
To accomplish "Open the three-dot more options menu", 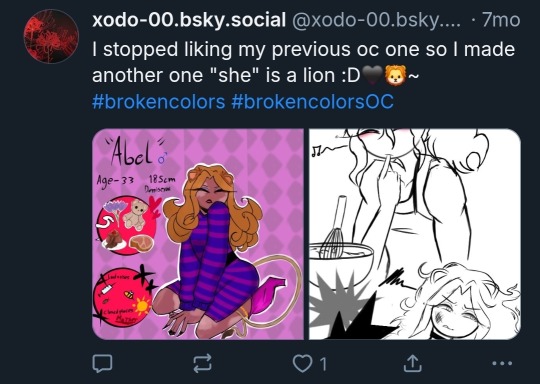I will pyautogui.click(x=502, y=363).
